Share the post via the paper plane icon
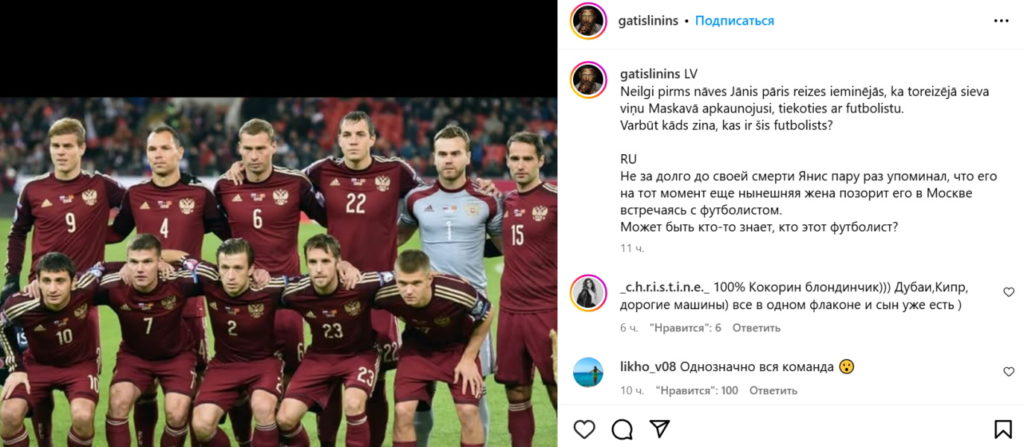Viewport: 1024px width, 447px height. coord(660,429)
